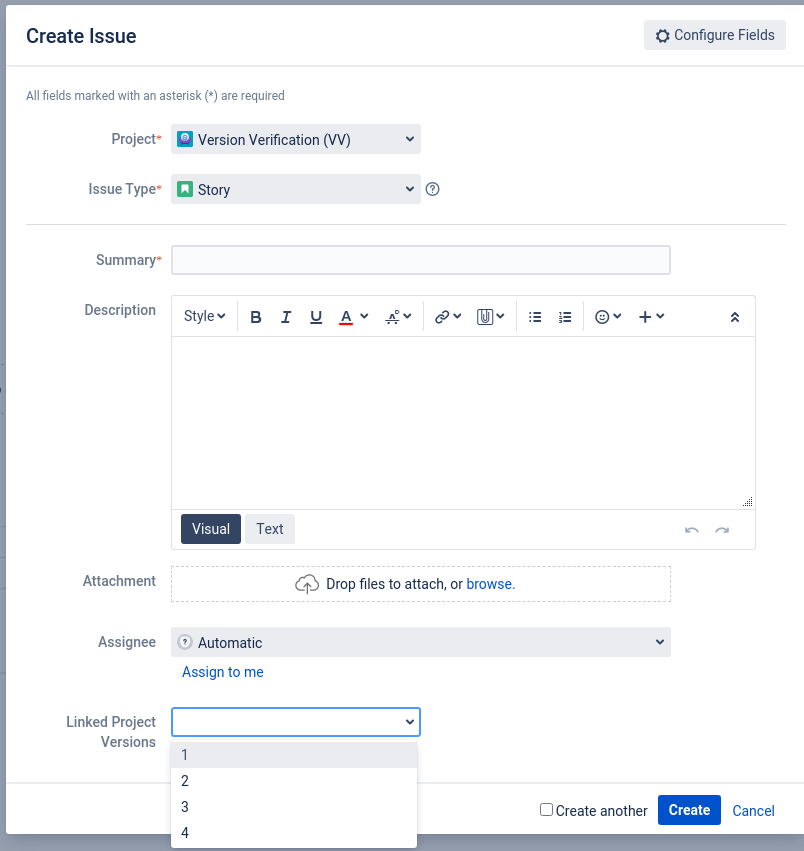The image size is (804, 851).
Task: Click the Automatic assignee avatar icon
Action: [x=185, y=642]
